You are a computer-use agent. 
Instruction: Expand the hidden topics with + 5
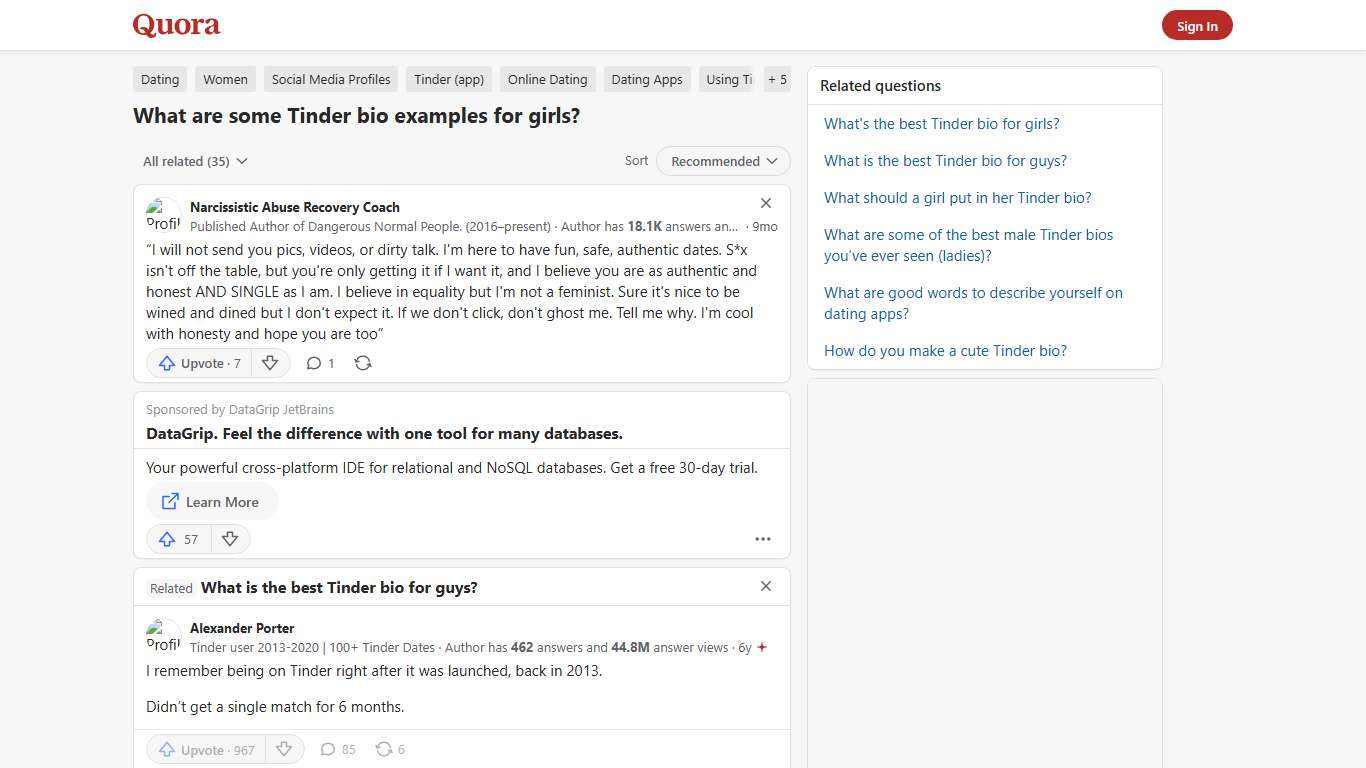pos(777,79)
